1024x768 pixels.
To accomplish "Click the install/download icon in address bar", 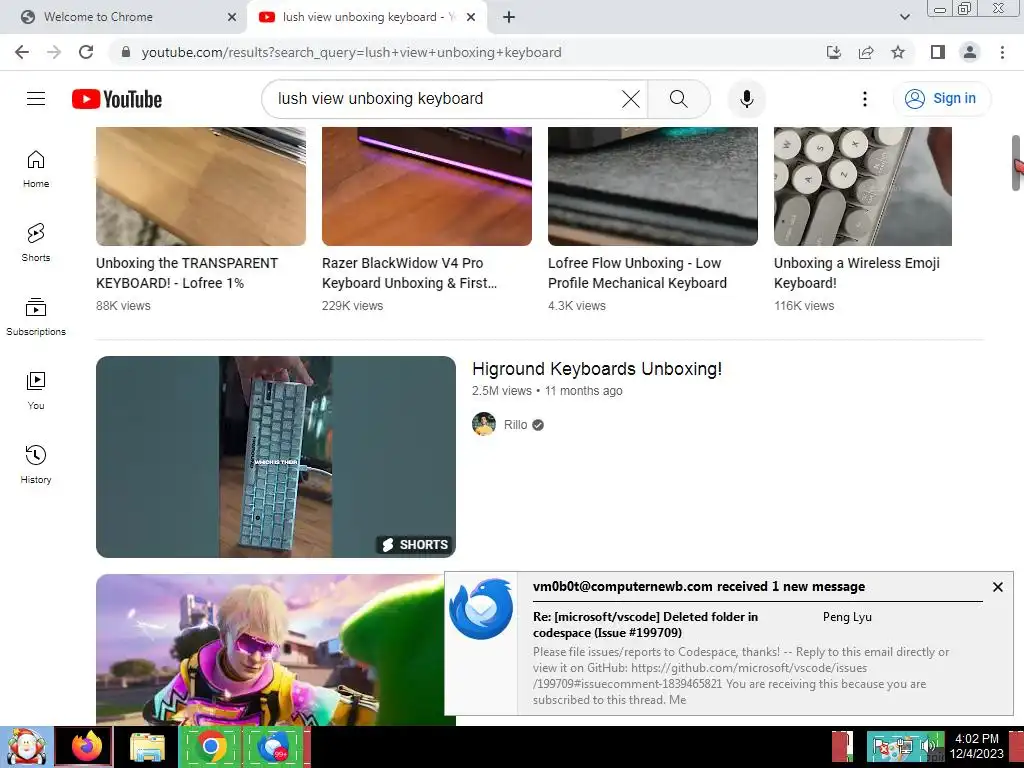I will pyautogui.click(x=834, y=52).
